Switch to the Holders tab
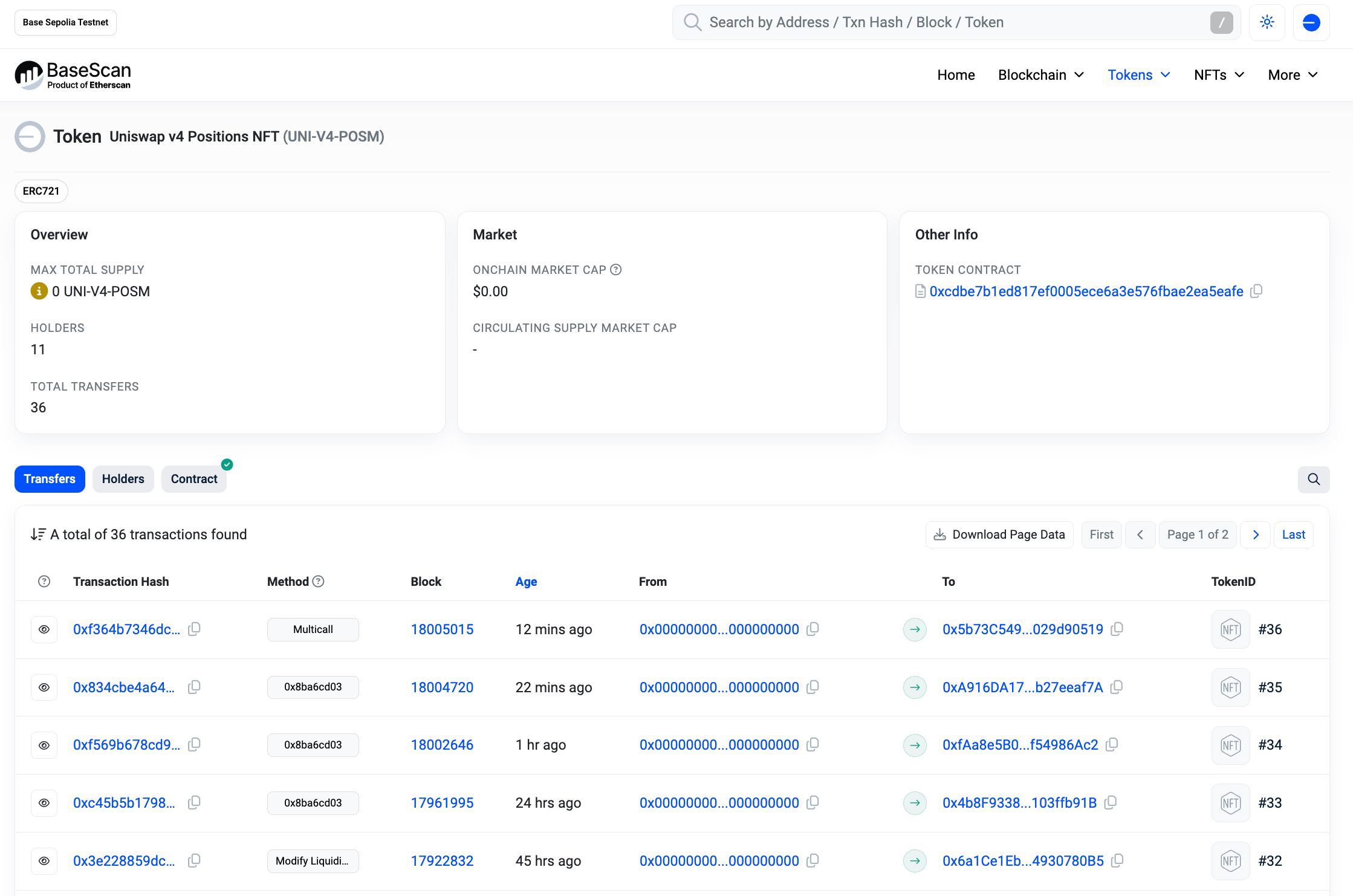 pos(122,478)
